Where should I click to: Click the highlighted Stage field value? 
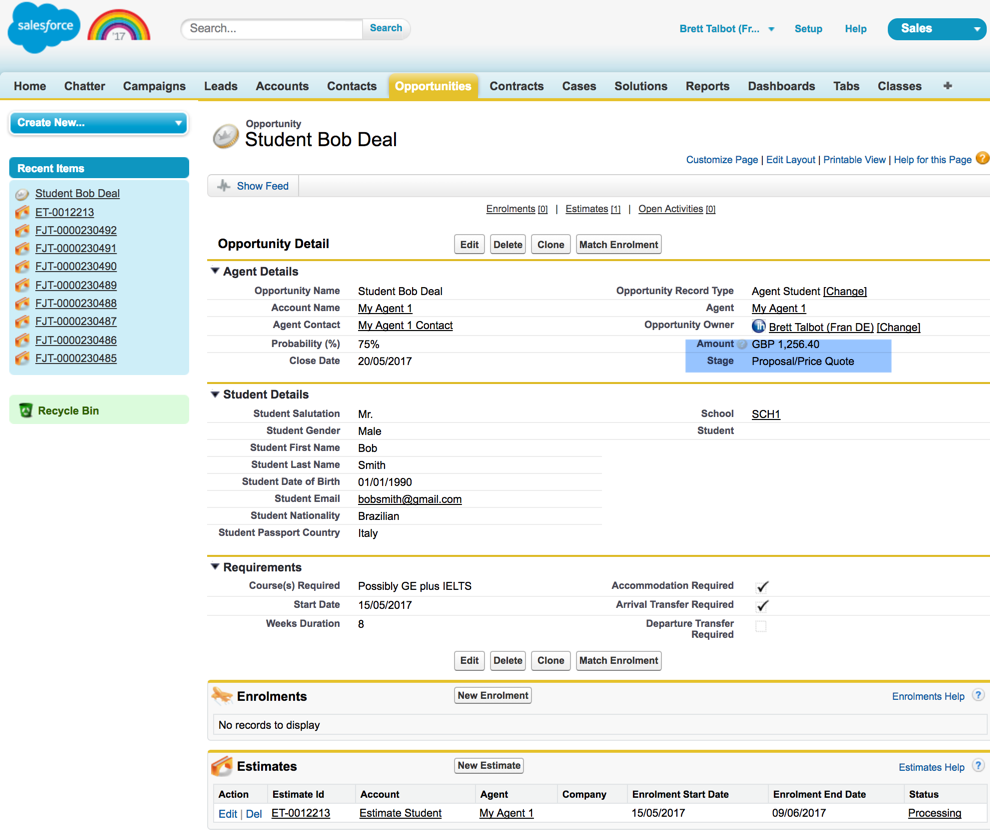pyautogui.click(x=802, y=361)
